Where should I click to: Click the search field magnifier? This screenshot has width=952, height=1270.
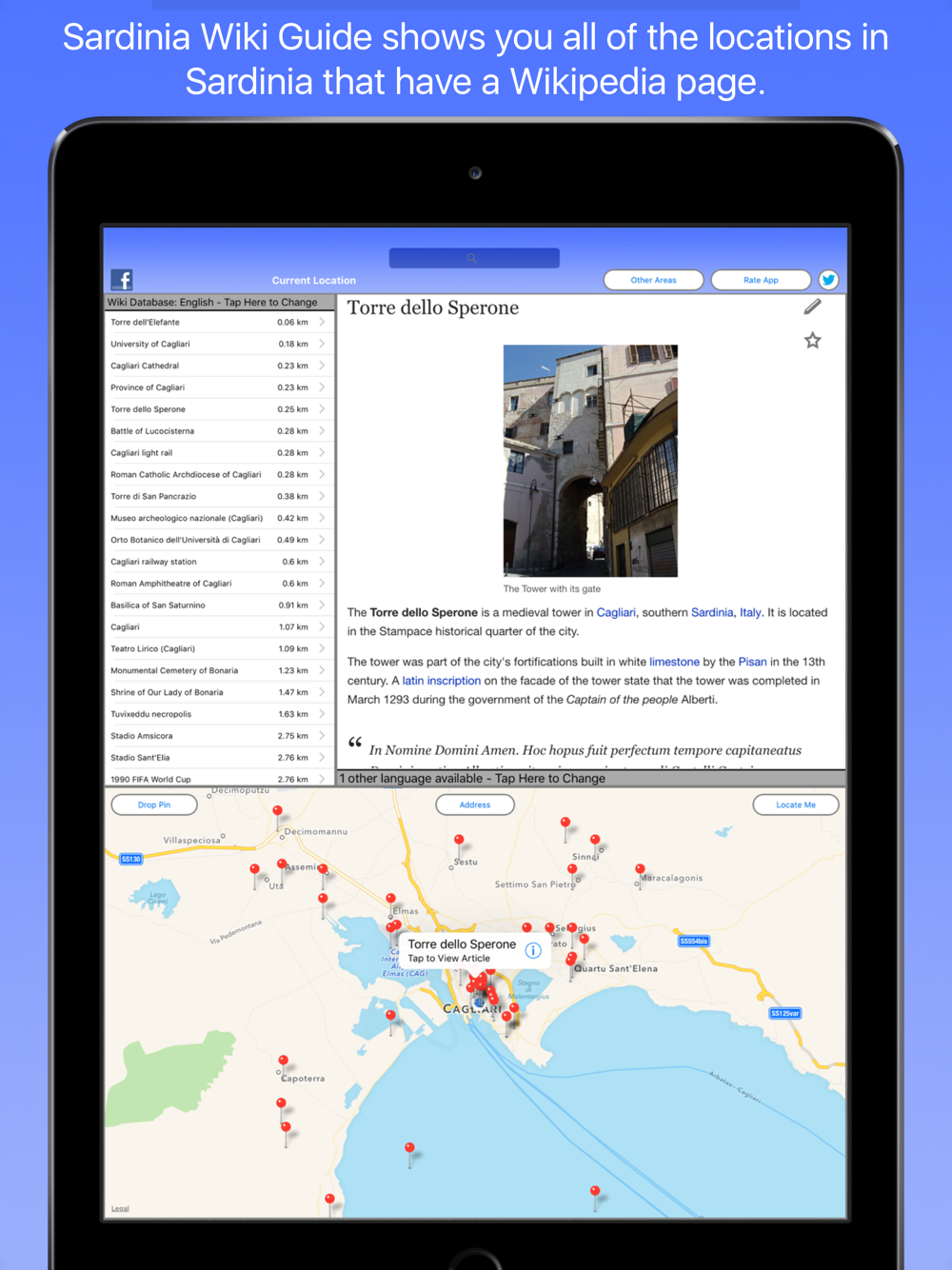click(x=471, y=258)
